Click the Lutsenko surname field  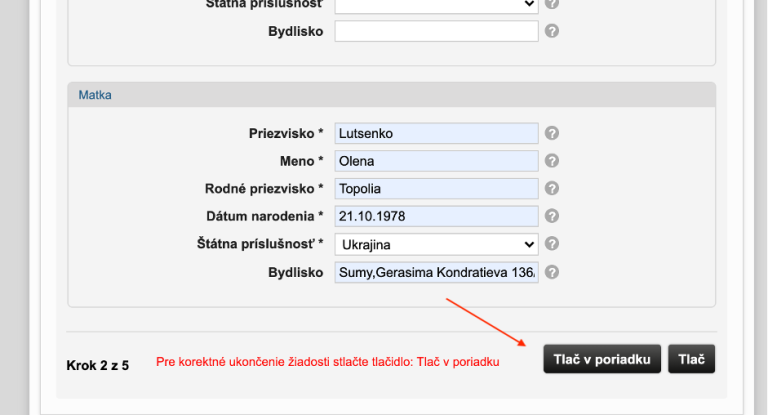click(x=436, y=133)
